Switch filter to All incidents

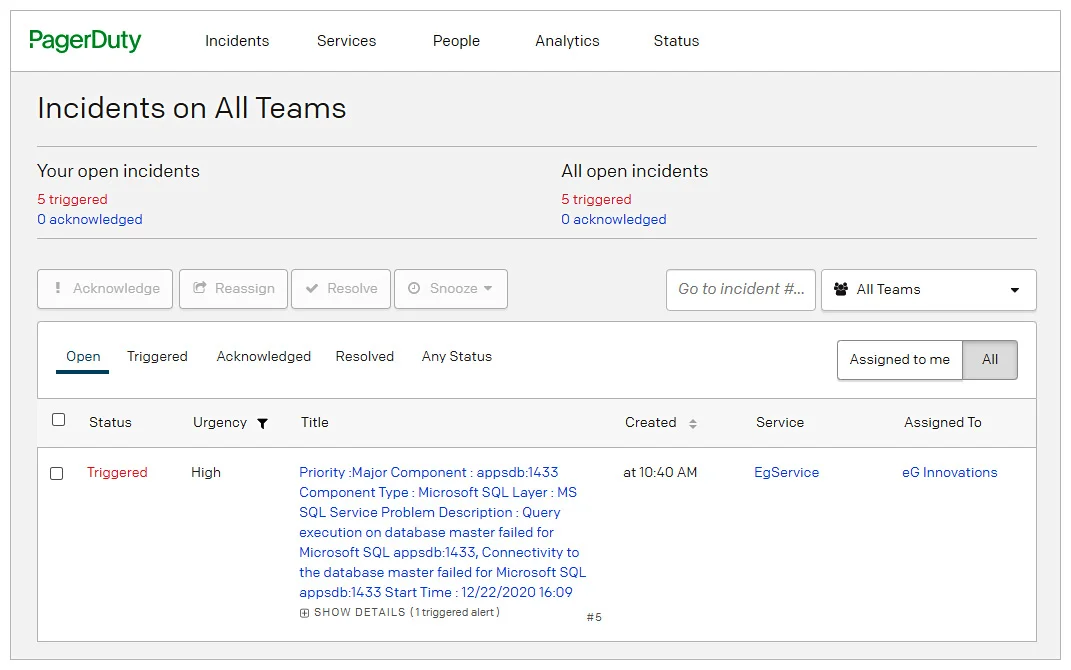(x=990, y=360)
